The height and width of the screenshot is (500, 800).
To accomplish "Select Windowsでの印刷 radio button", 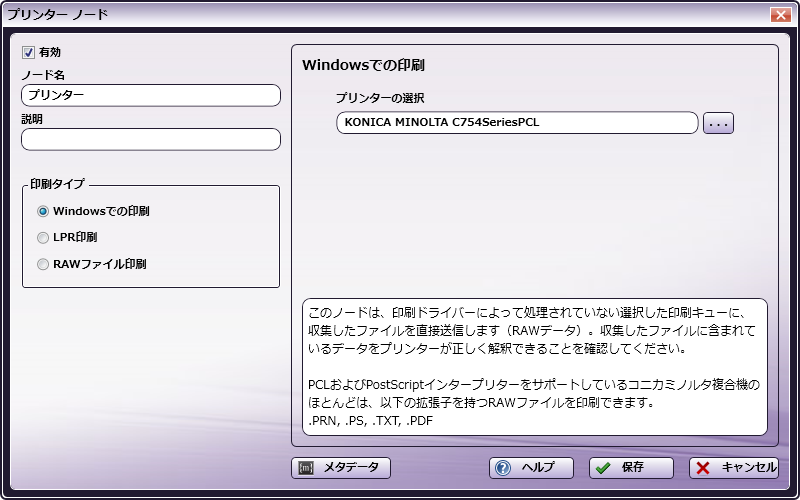I will tap(43, 211).
